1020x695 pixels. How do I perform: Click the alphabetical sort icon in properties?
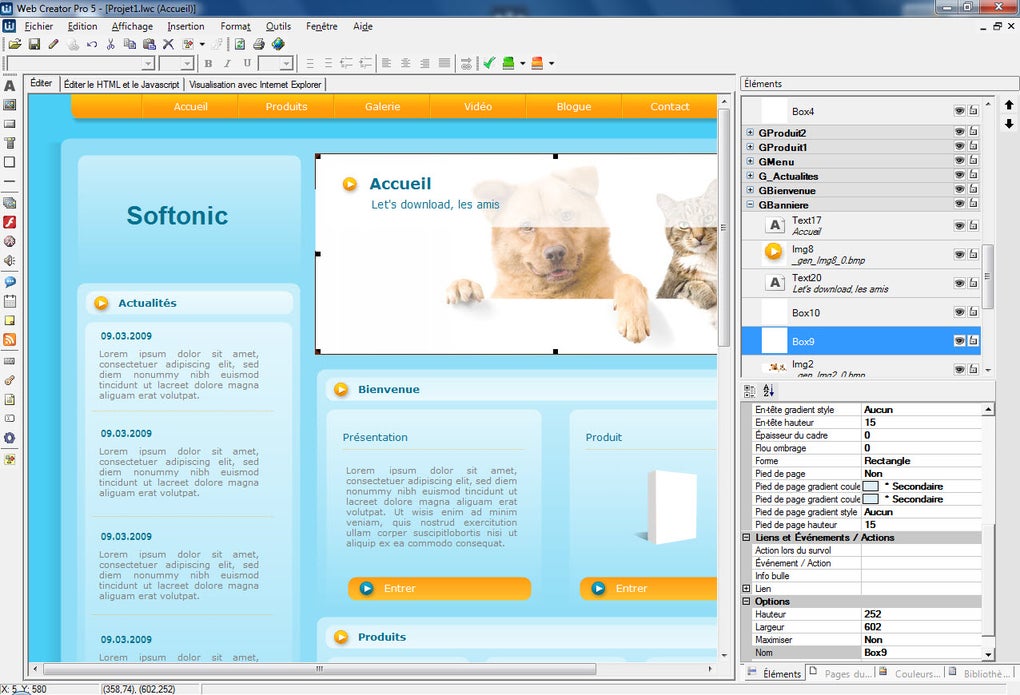[768, 390]
